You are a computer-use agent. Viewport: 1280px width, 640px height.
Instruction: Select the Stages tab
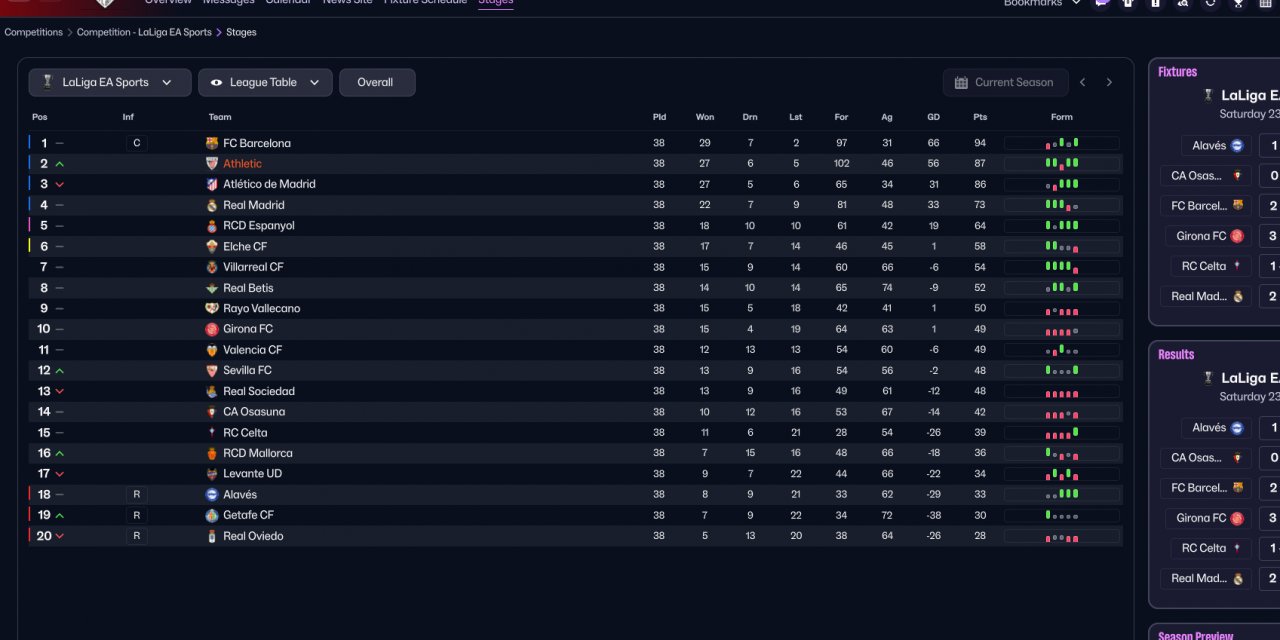tap(496, 3)
